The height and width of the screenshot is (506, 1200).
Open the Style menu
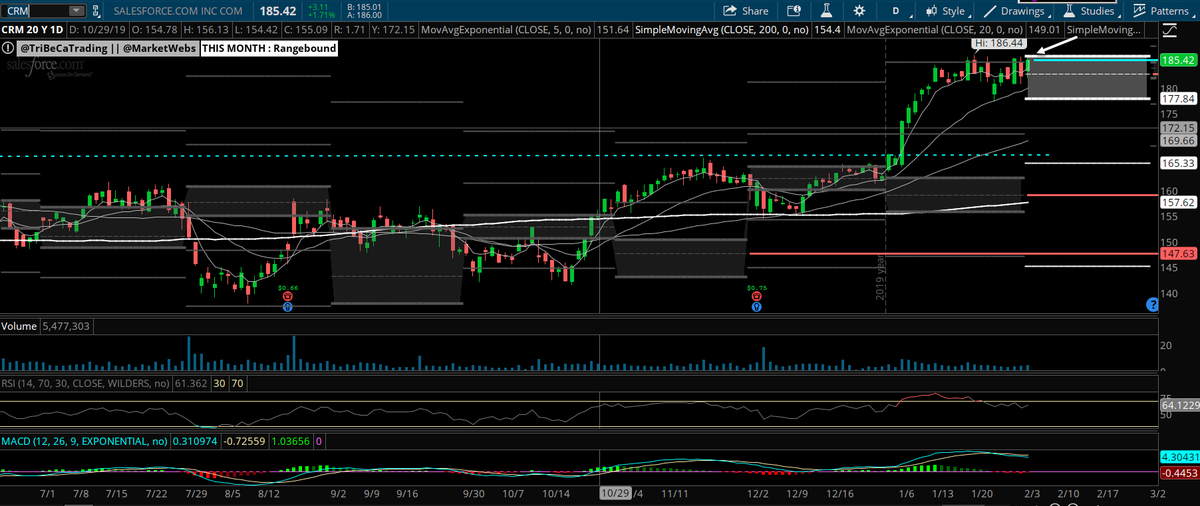(x=946, y=11)
